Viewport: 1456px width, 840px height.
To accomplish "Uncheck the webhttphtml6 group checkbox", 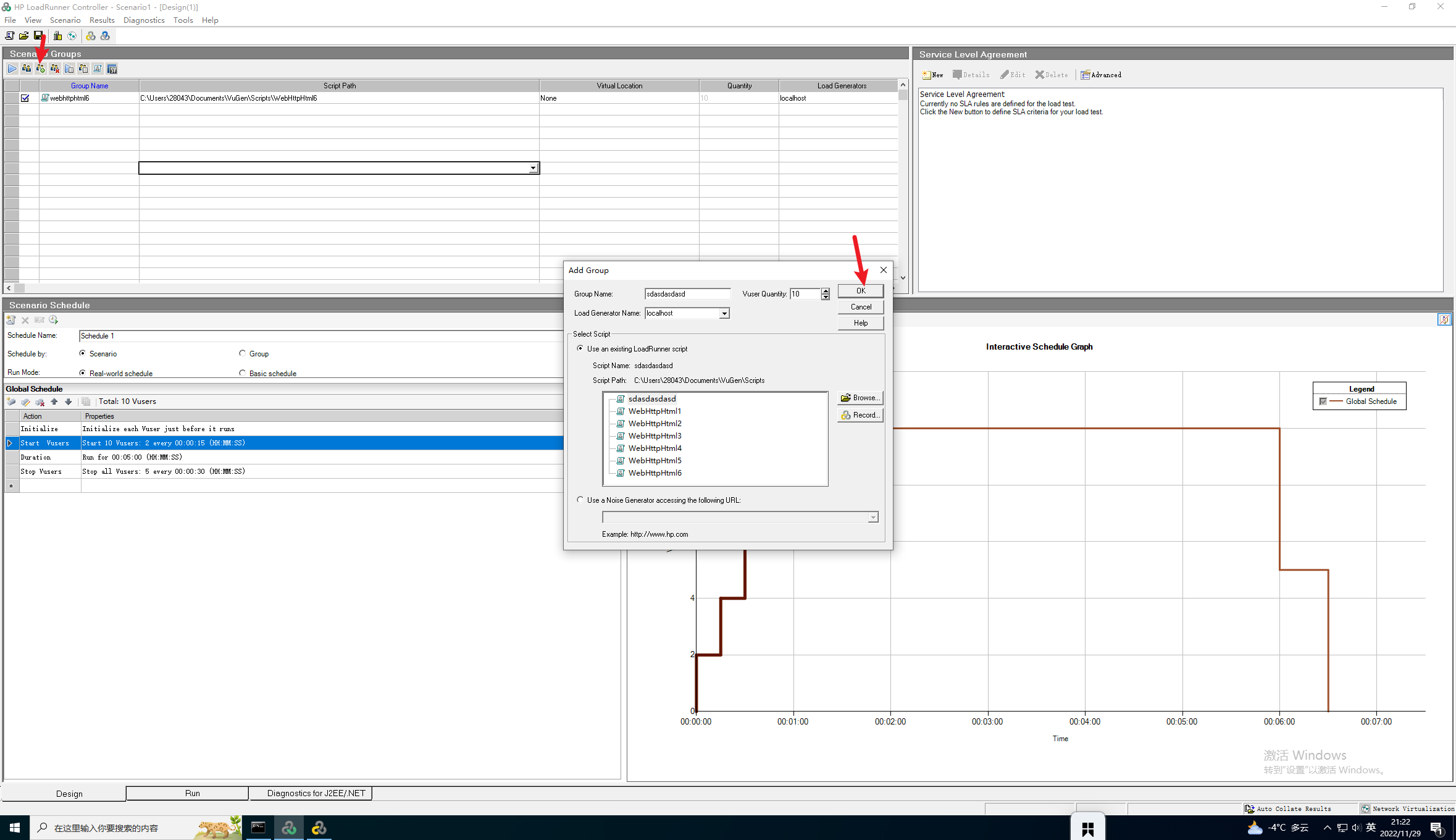I will tap(25, 98).
